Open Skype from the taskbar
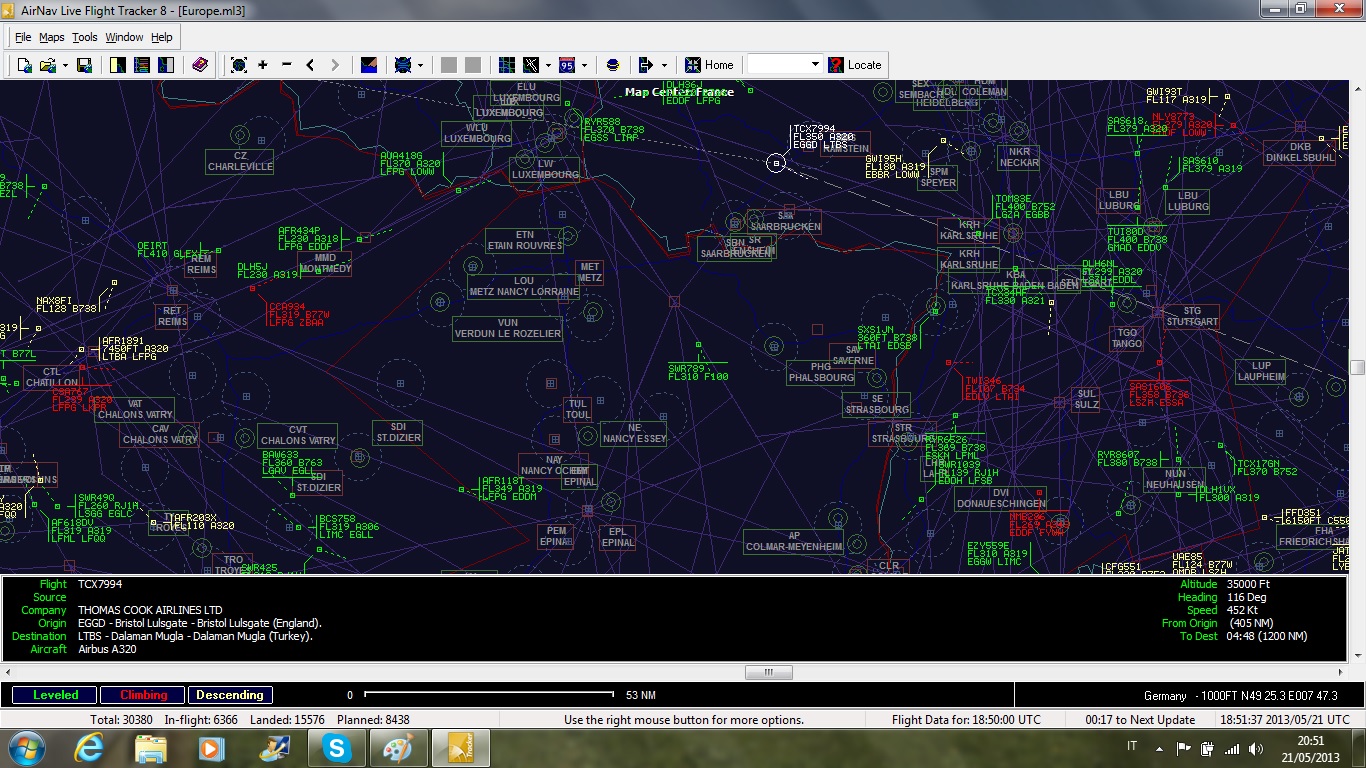 (x=336, y=748)
